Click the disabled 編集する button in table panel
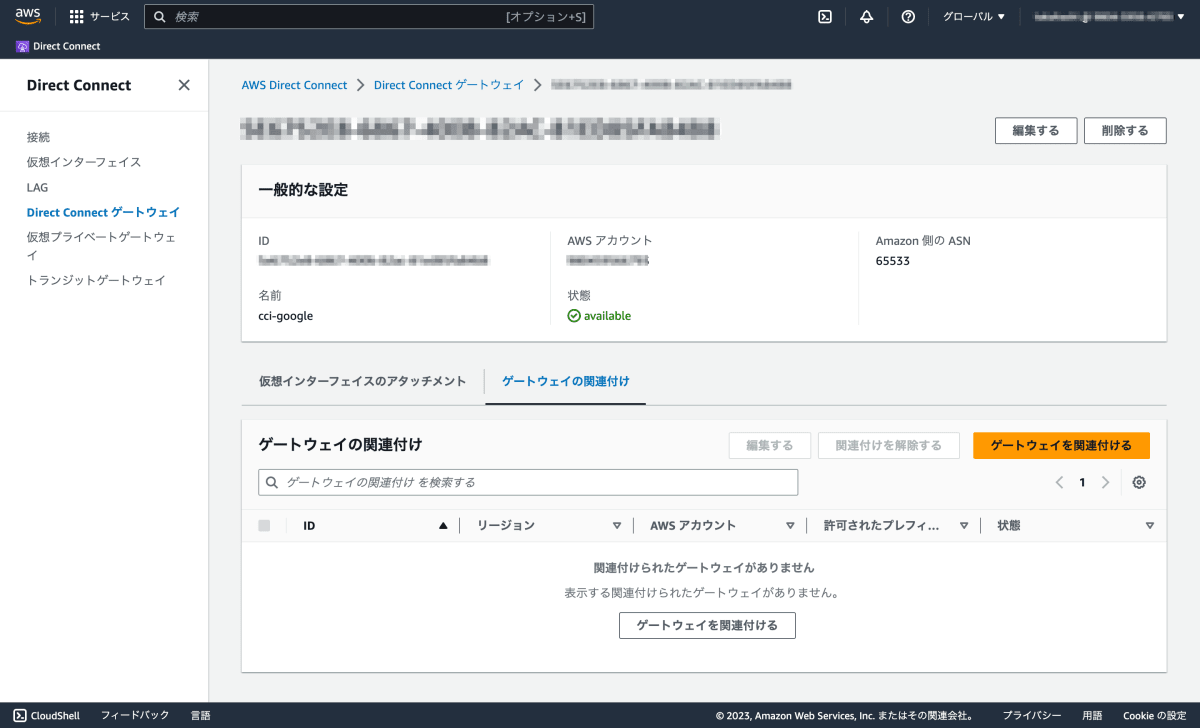Image resolution: width=1200 pixels, height=728 pixels. [770, 446]
